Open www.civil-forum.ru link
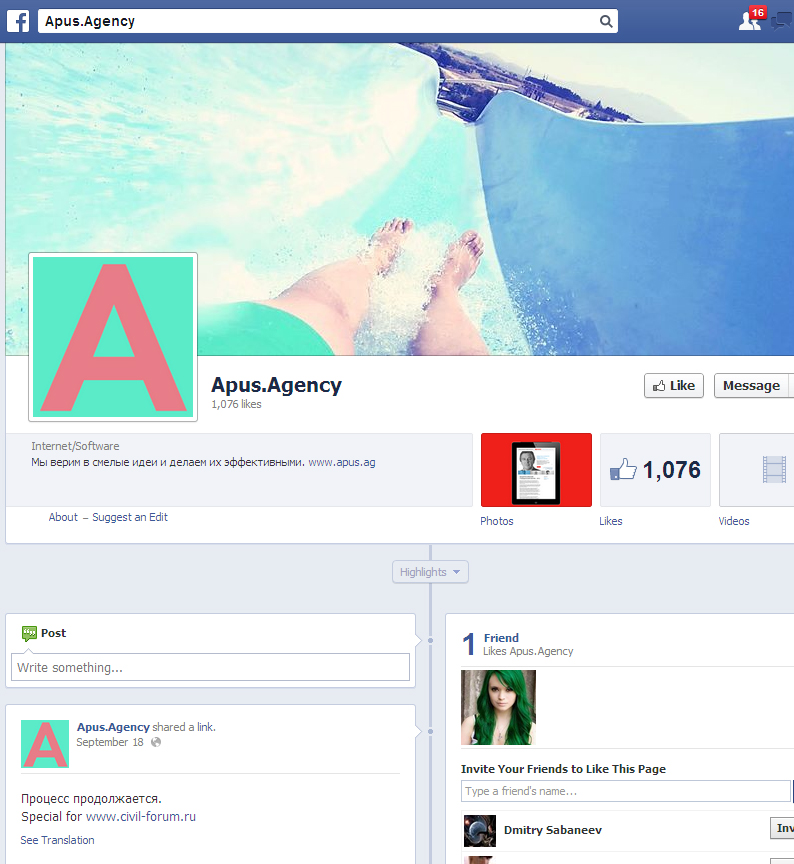794x864 pixels. 141,817
